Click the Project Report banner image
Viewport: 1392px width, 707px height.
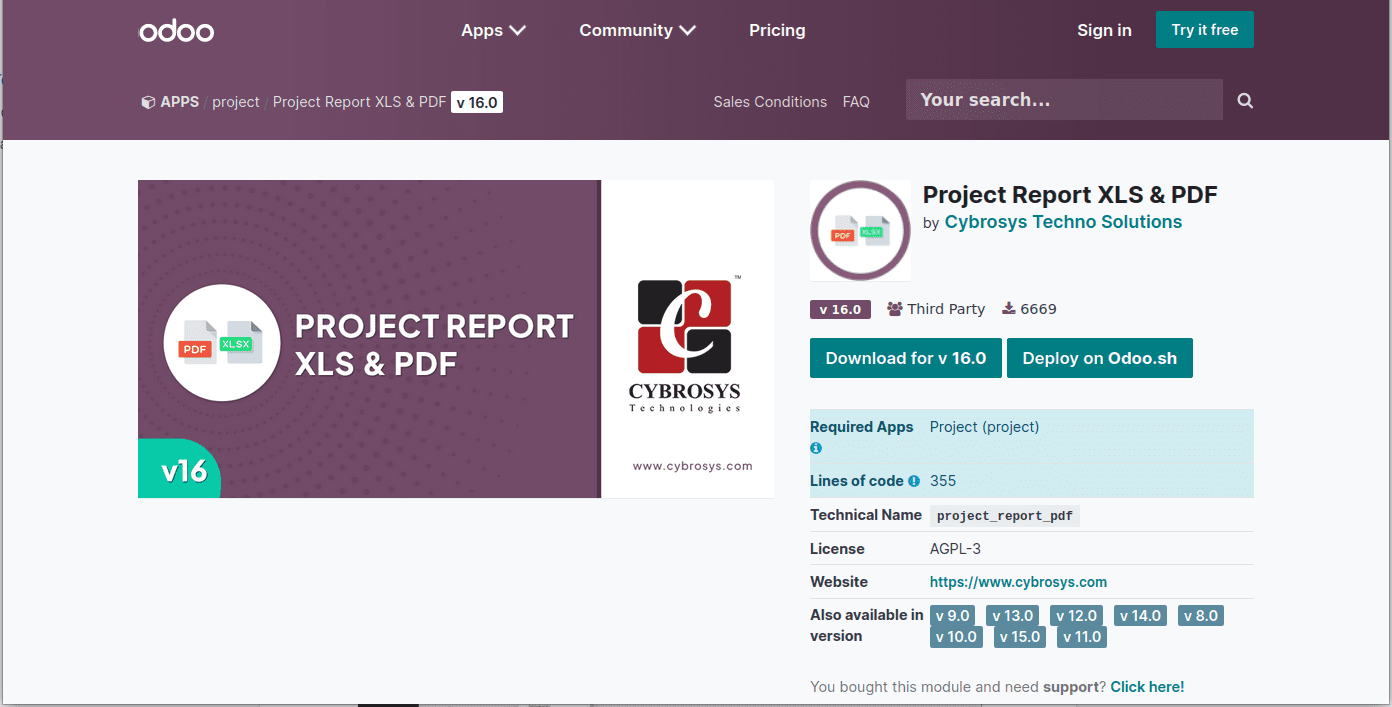click(456, 339)
